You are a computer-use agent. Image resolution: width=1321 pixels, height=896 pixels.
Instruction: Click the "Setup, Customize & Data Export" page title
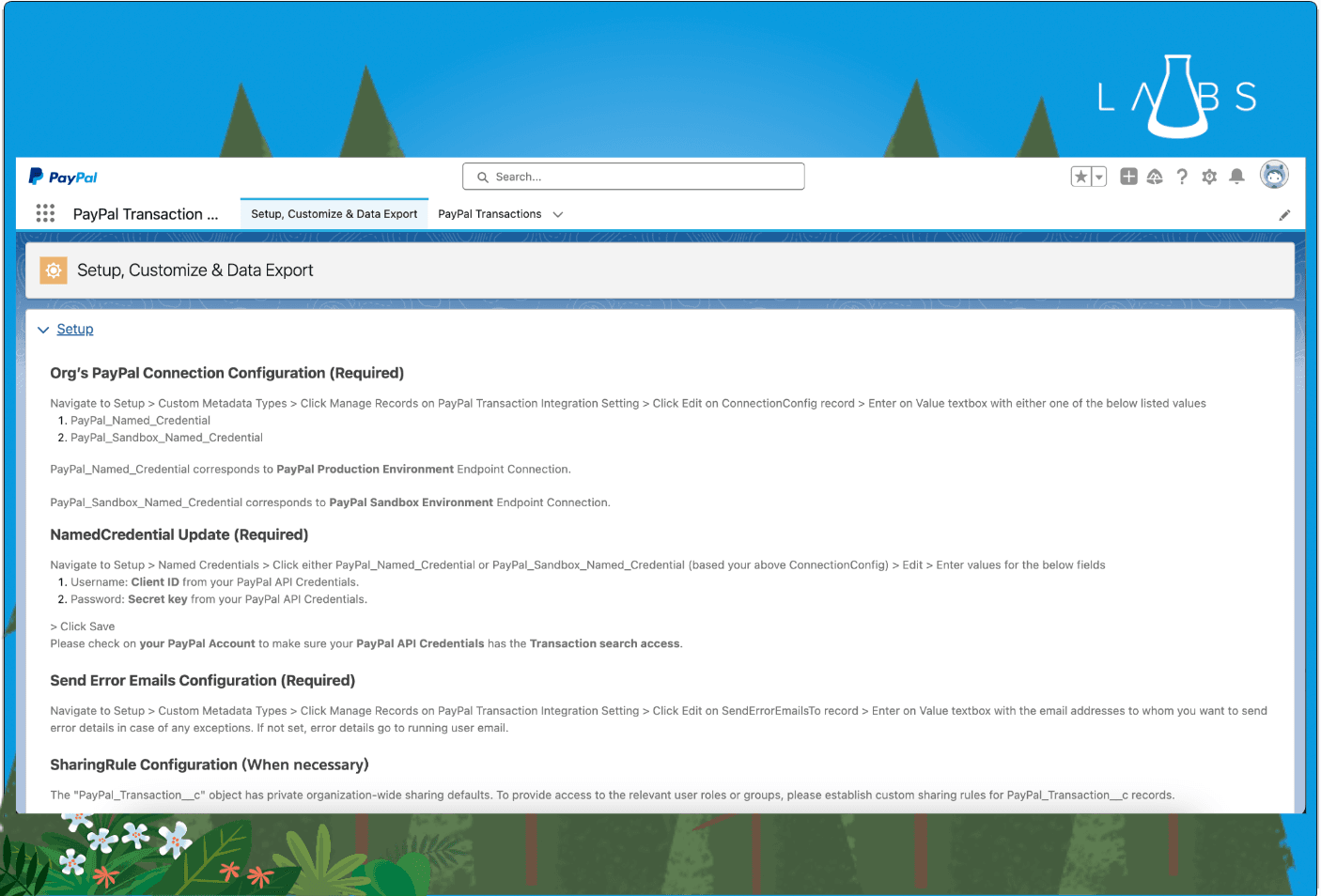[195, 270]
